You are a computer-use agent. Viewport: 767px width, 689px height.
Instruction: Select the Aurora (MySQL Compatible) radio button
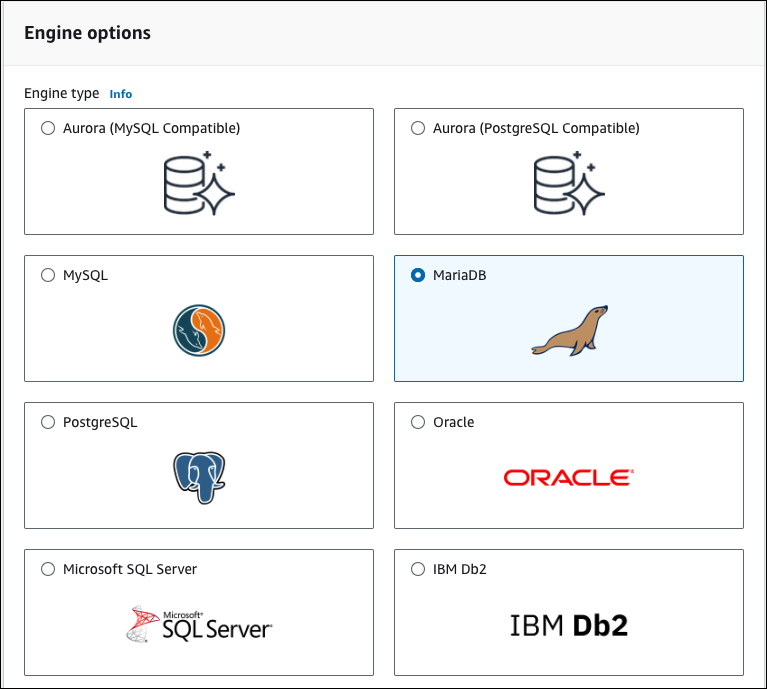(48, 128)
